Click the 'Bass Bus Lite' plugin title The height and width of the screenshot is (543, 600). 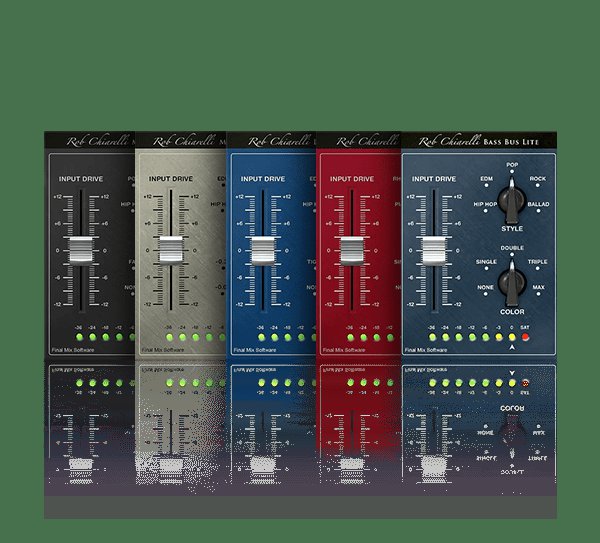coord(511,142)
